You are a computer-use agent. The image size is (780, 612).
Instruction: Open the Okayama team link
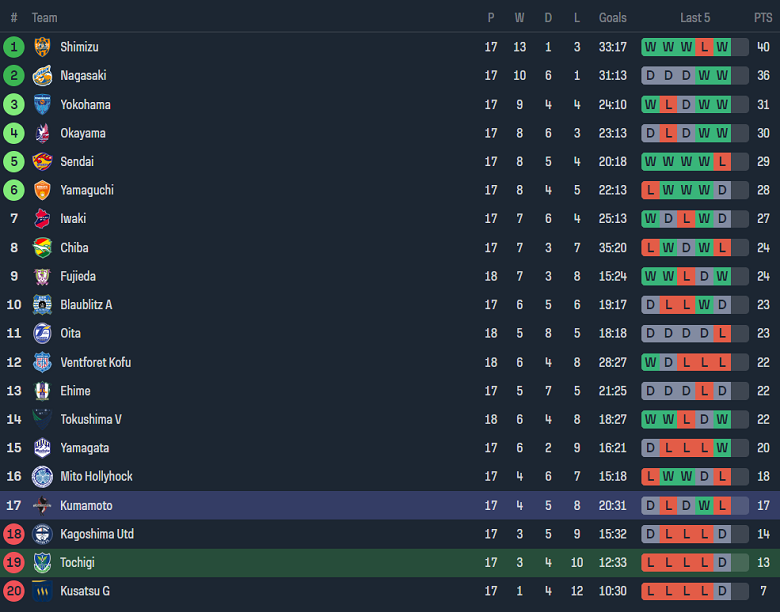point(82,133)
